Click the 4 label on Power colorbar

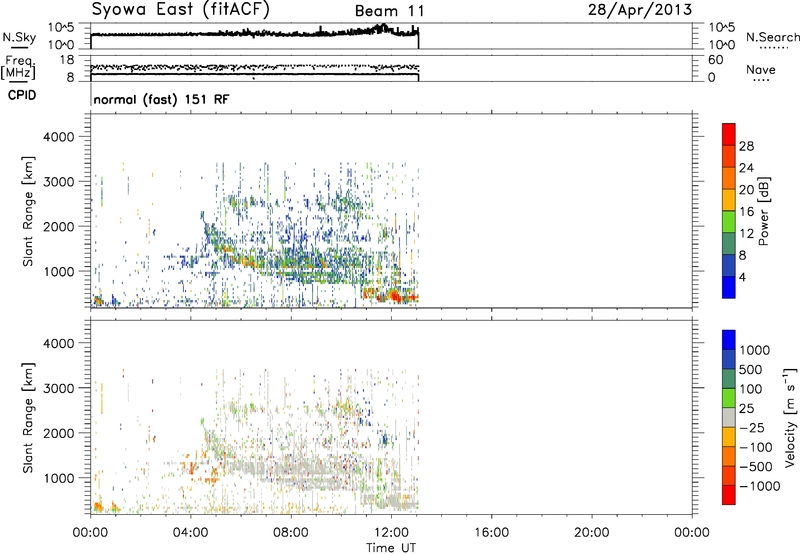pyautogui.click(x=742, y=277)
